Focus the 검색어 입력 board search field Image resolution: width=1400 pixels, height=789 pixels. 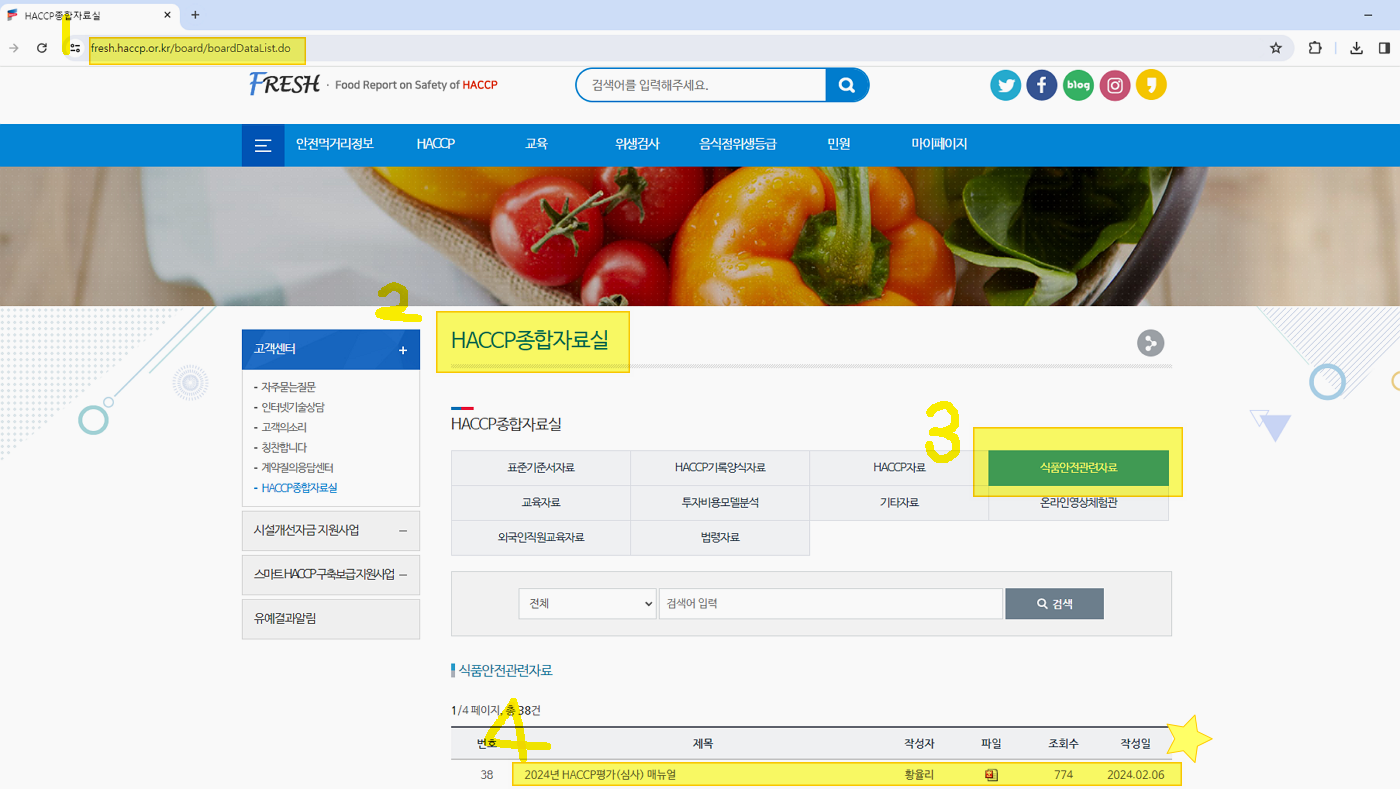pos(831,603)
